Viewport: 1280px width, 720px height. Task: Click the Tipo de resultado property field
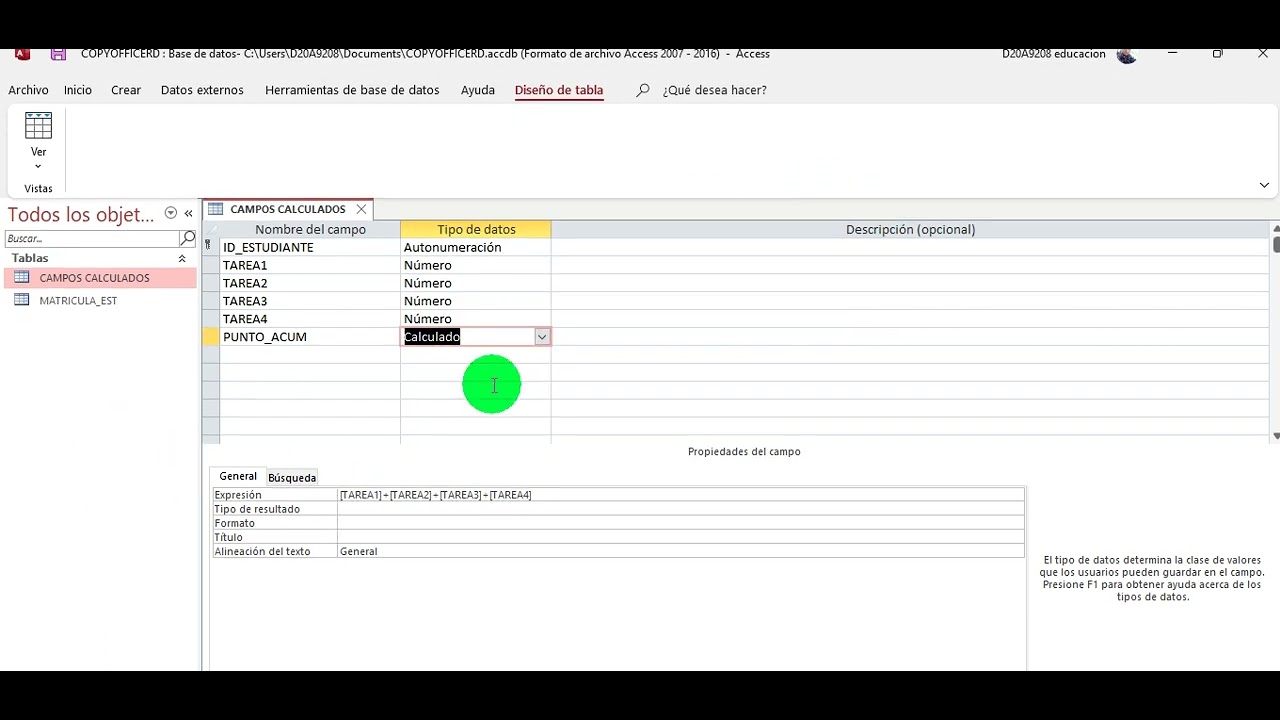point(681,509)
